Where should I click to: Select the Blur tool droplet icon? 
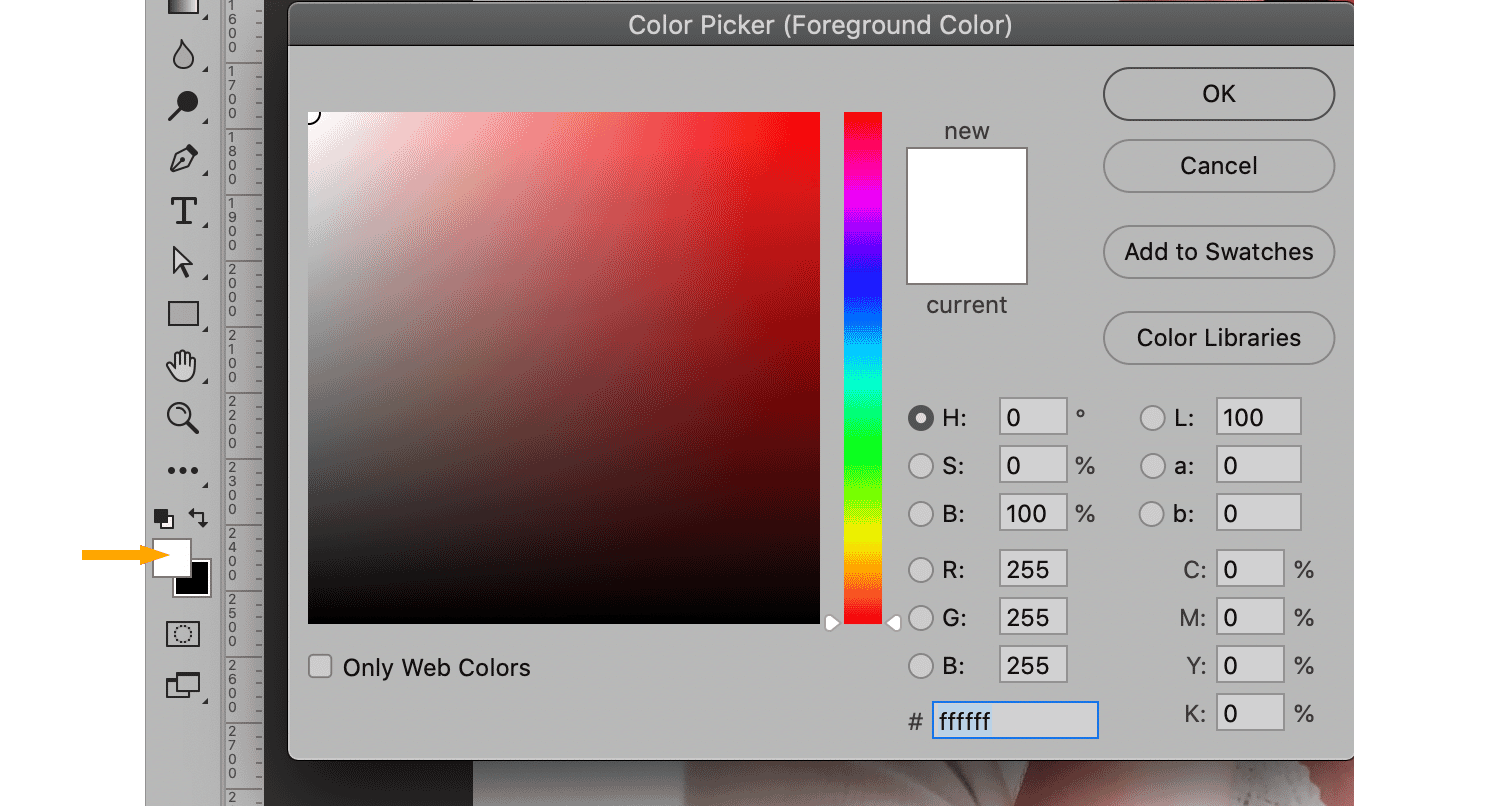[x=183, y=54]
